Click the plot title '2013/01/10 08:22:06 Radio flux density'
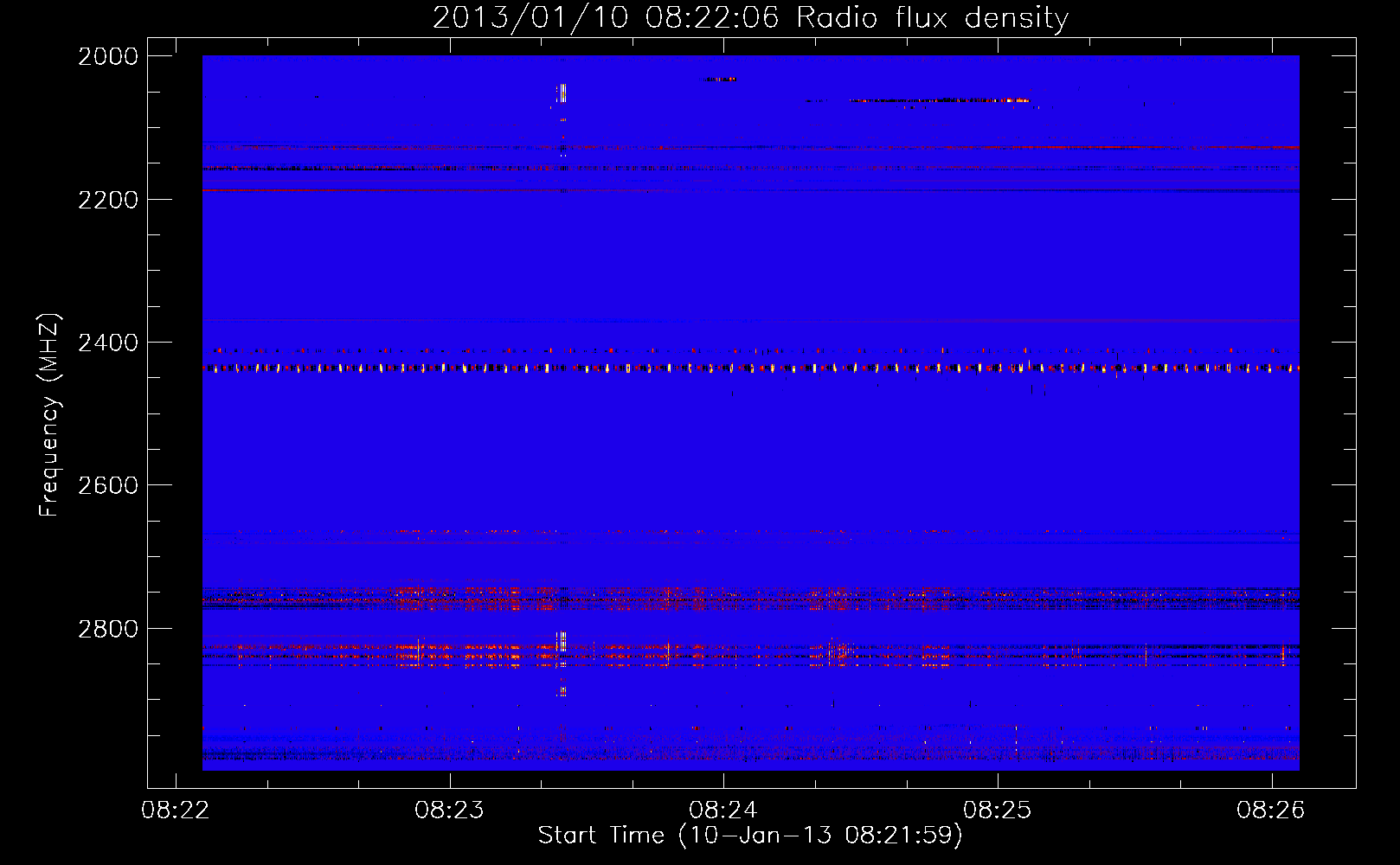This screenshot has width=1400, height=865. (x=750, y=17)
